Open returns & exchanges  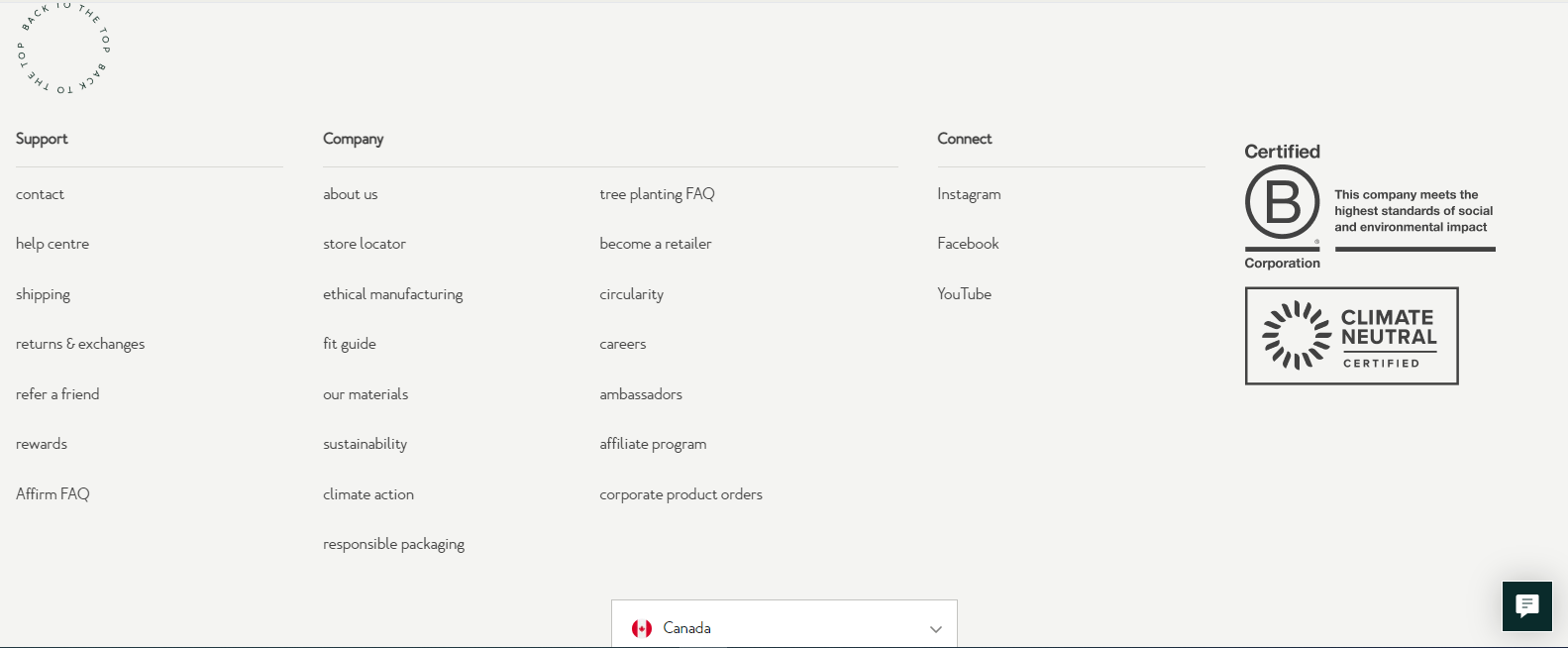pos(80,344)
